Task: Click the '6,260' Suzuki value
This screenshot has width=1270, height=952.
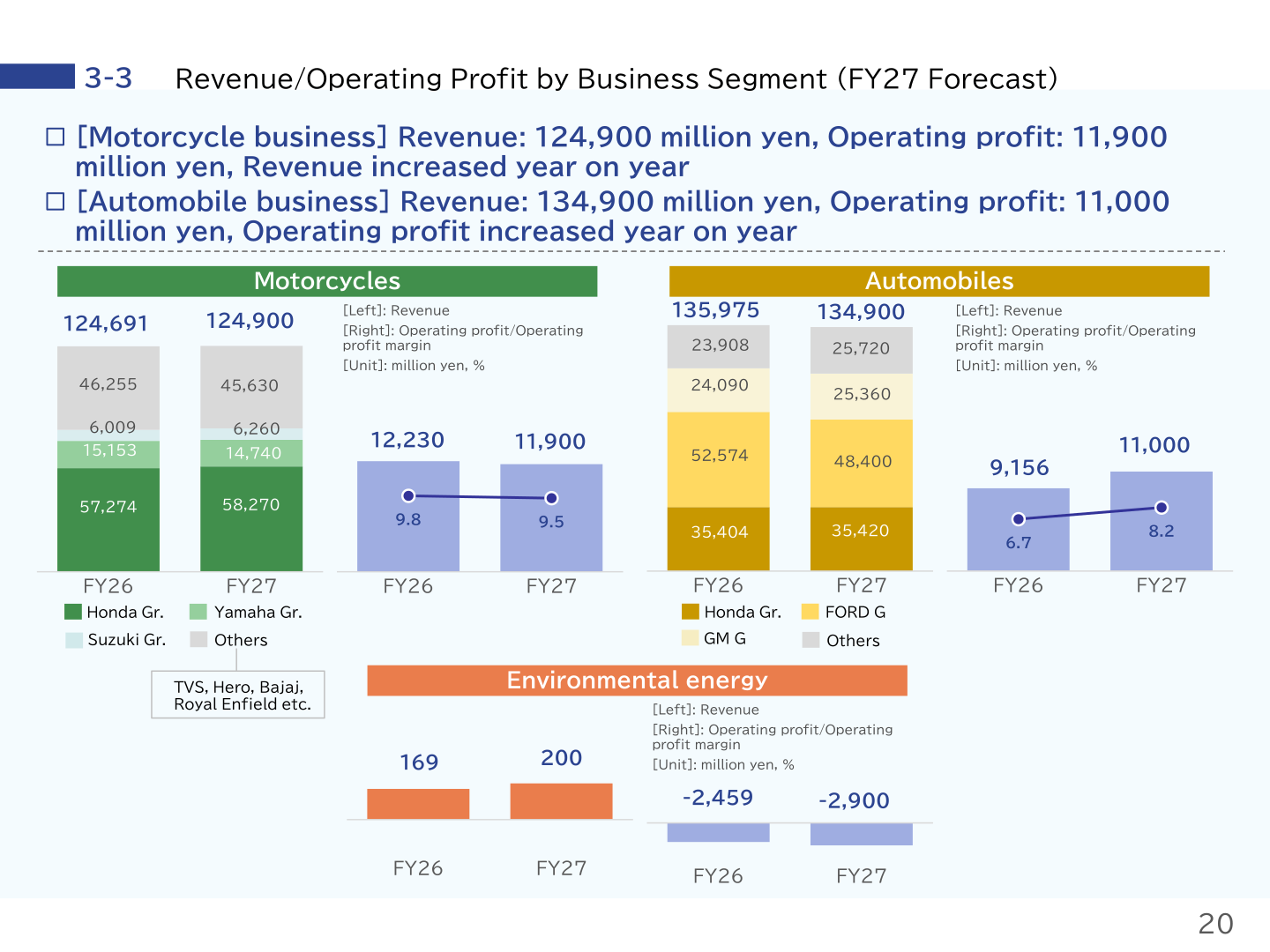Action: 257,429
